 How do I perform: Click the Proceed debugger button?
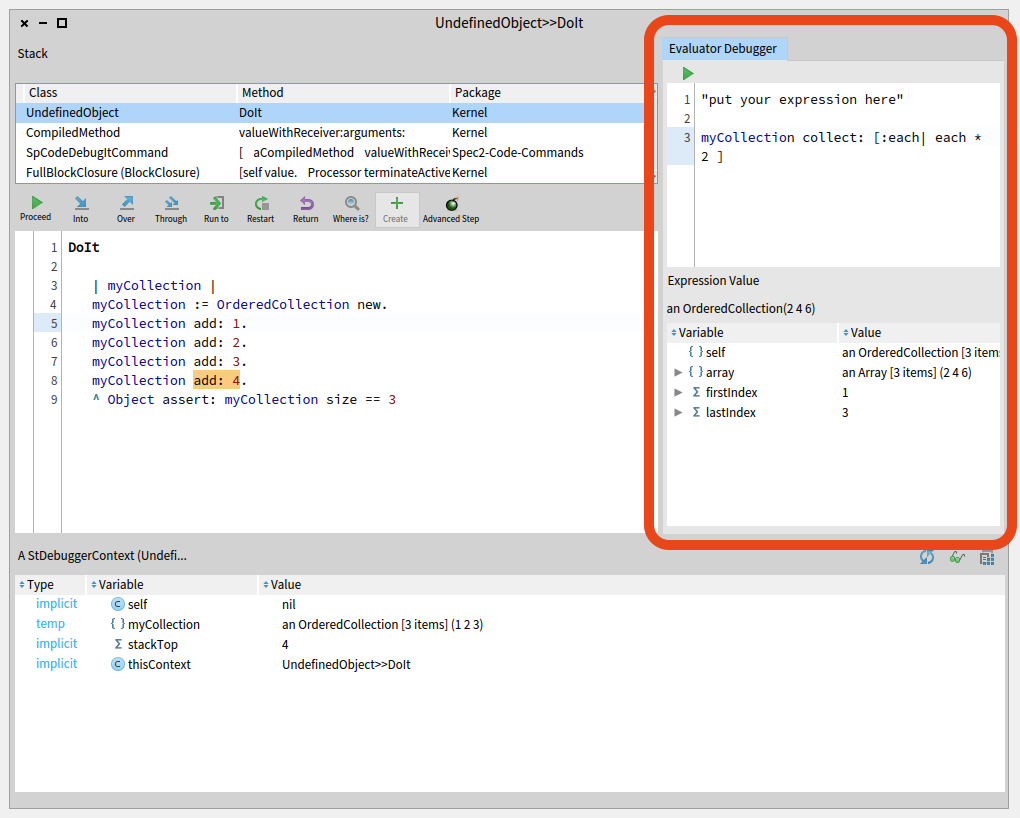(x=36, y=208)
